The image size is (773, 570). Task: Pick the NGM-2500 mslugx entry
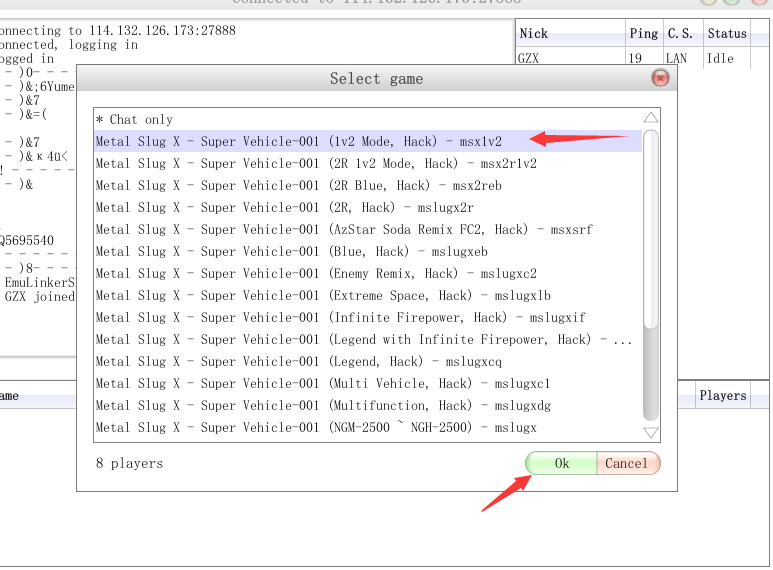368,428
